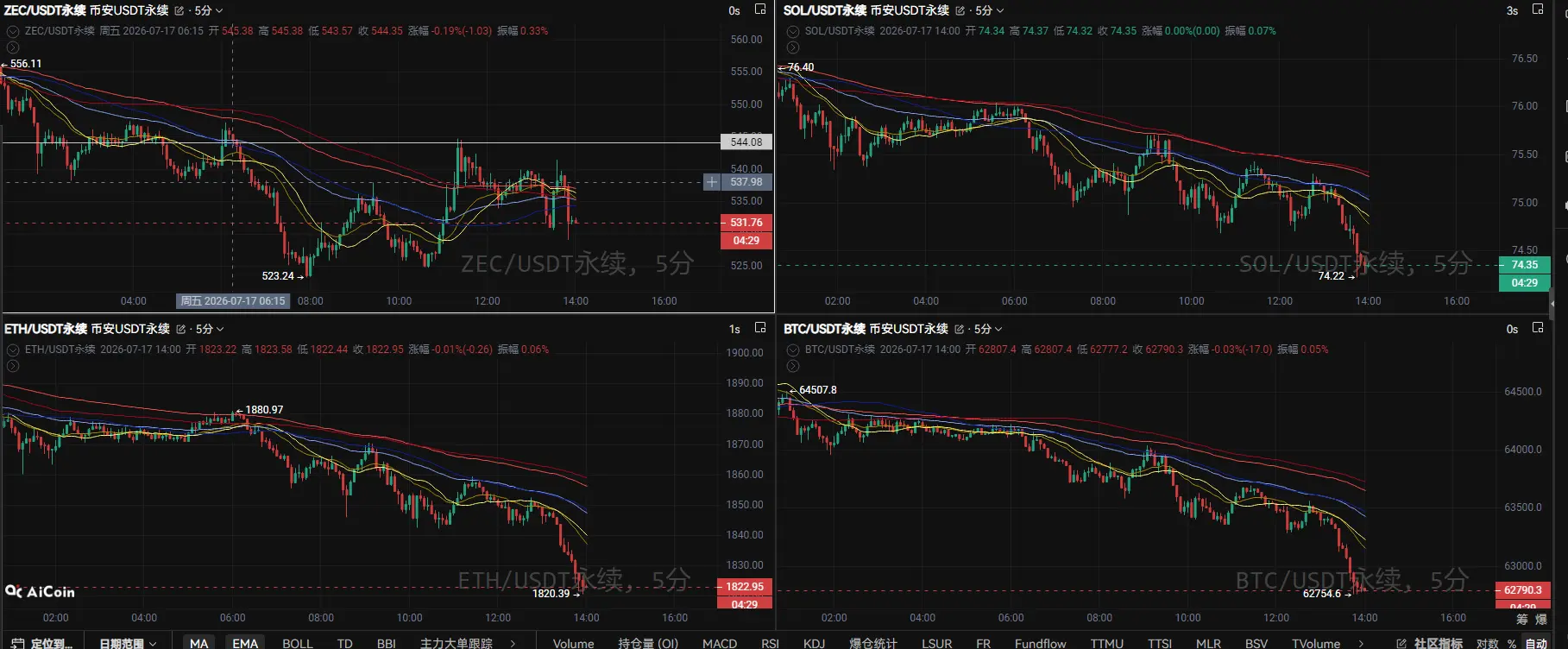The width and height of the screenshot is (1568, 649).
Task: Open the BTC/USDT 5分 interval dropdown
Action: click(988, 329)
